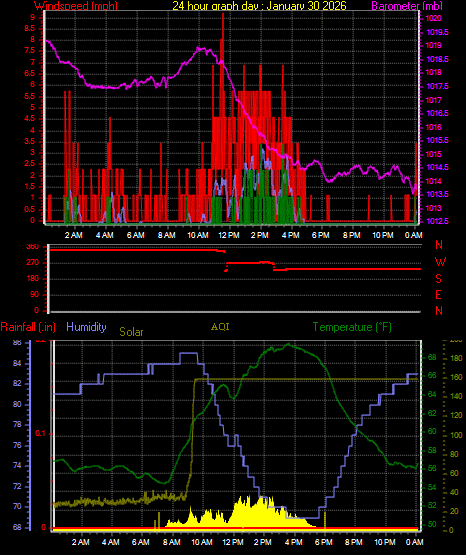Click the 1016 barometer axis value

(x=433, y=127)
